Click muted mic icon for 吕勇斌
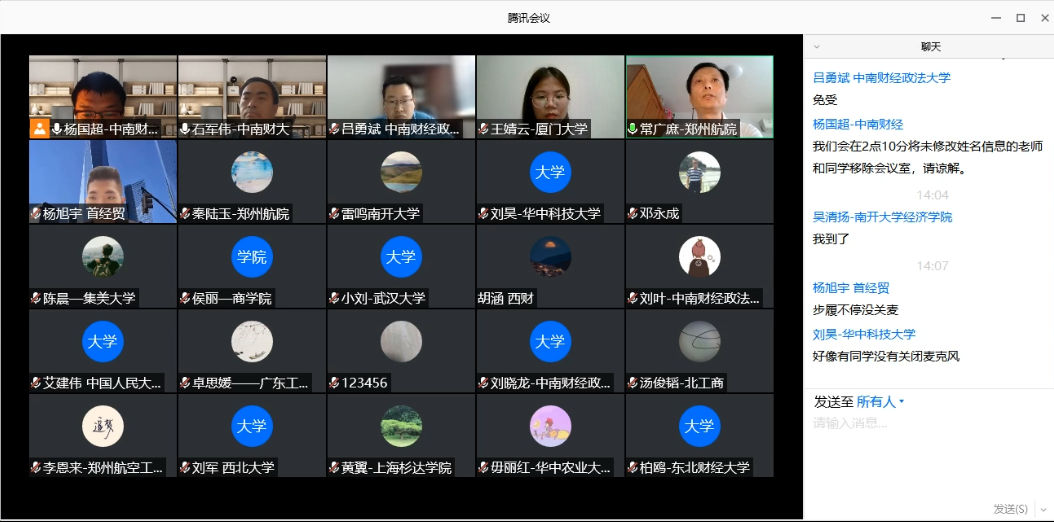This screenshot has width=1054, height=522. coord(334,129)
